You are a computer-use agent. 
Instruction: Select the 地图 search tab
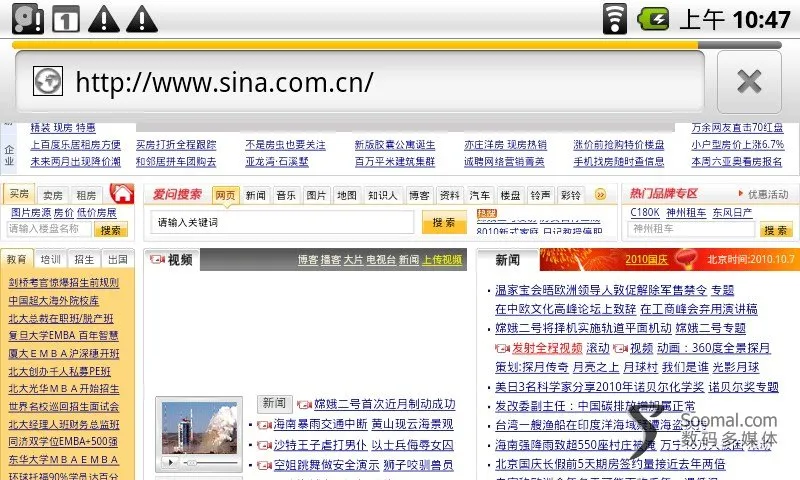click(x=347, y=195)
